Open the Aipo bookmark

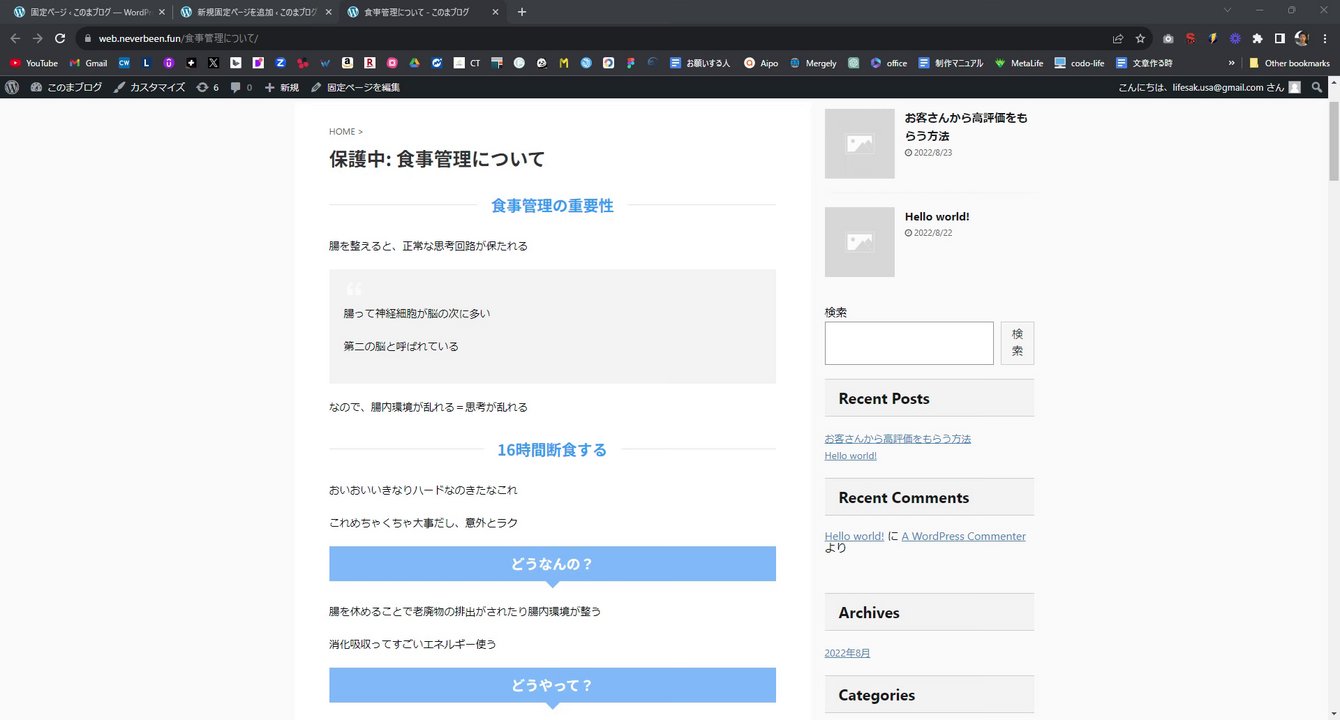(761, 63)
